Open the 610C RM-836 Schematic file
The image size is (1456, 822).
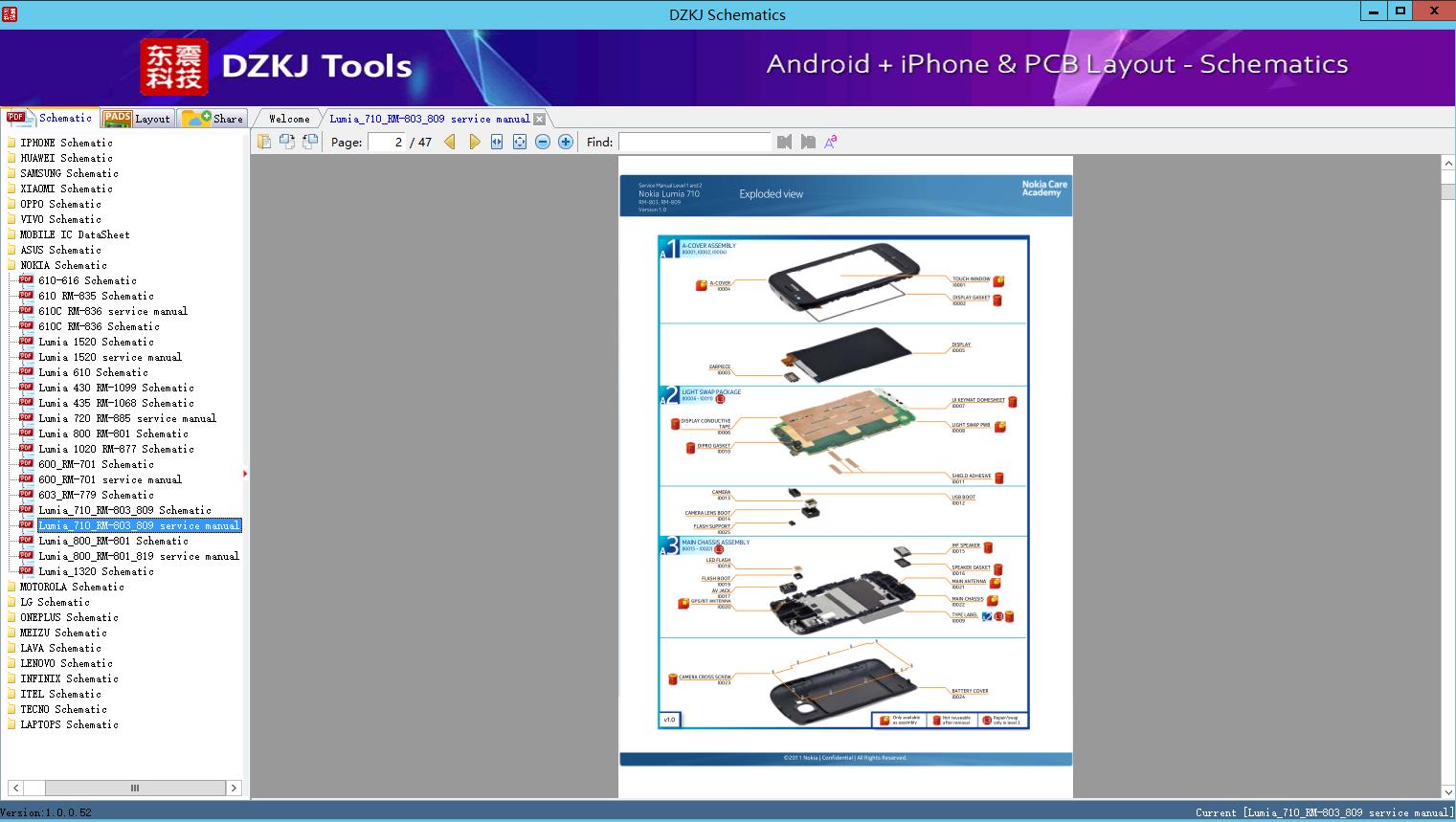coord(99,326)
